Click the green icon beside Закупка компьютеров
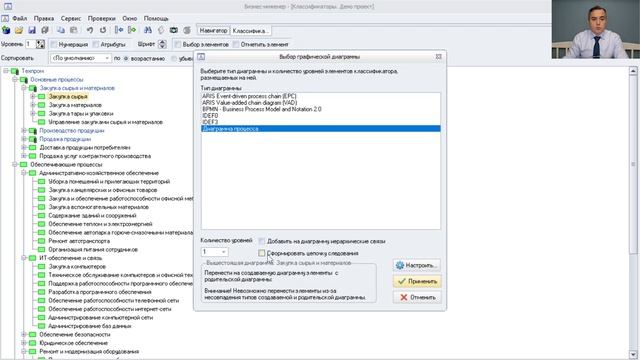The height and width of the screenshot is (360, 640). pyautogui.click(x=42, y=267)
